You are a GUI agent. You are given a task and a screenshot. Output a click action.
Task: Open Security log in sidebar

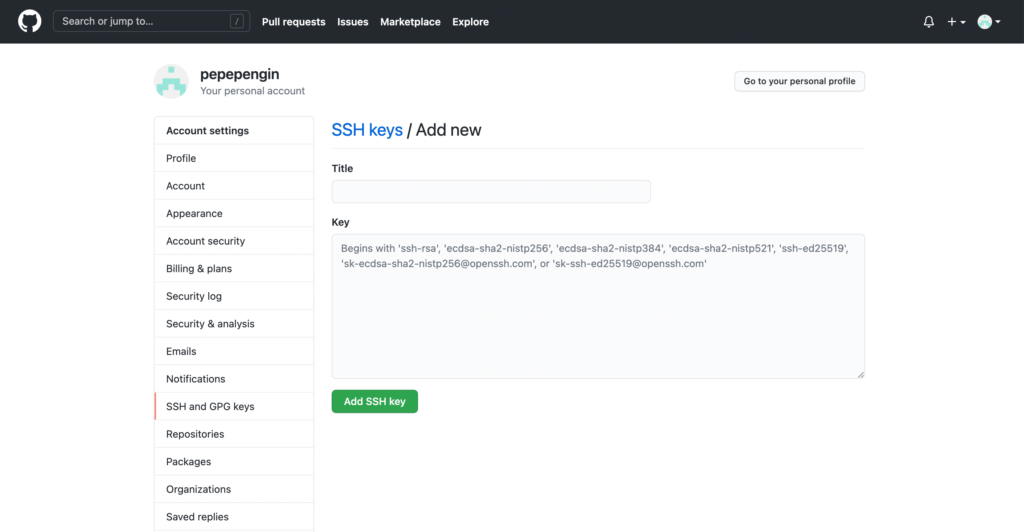tap(234, 296)
